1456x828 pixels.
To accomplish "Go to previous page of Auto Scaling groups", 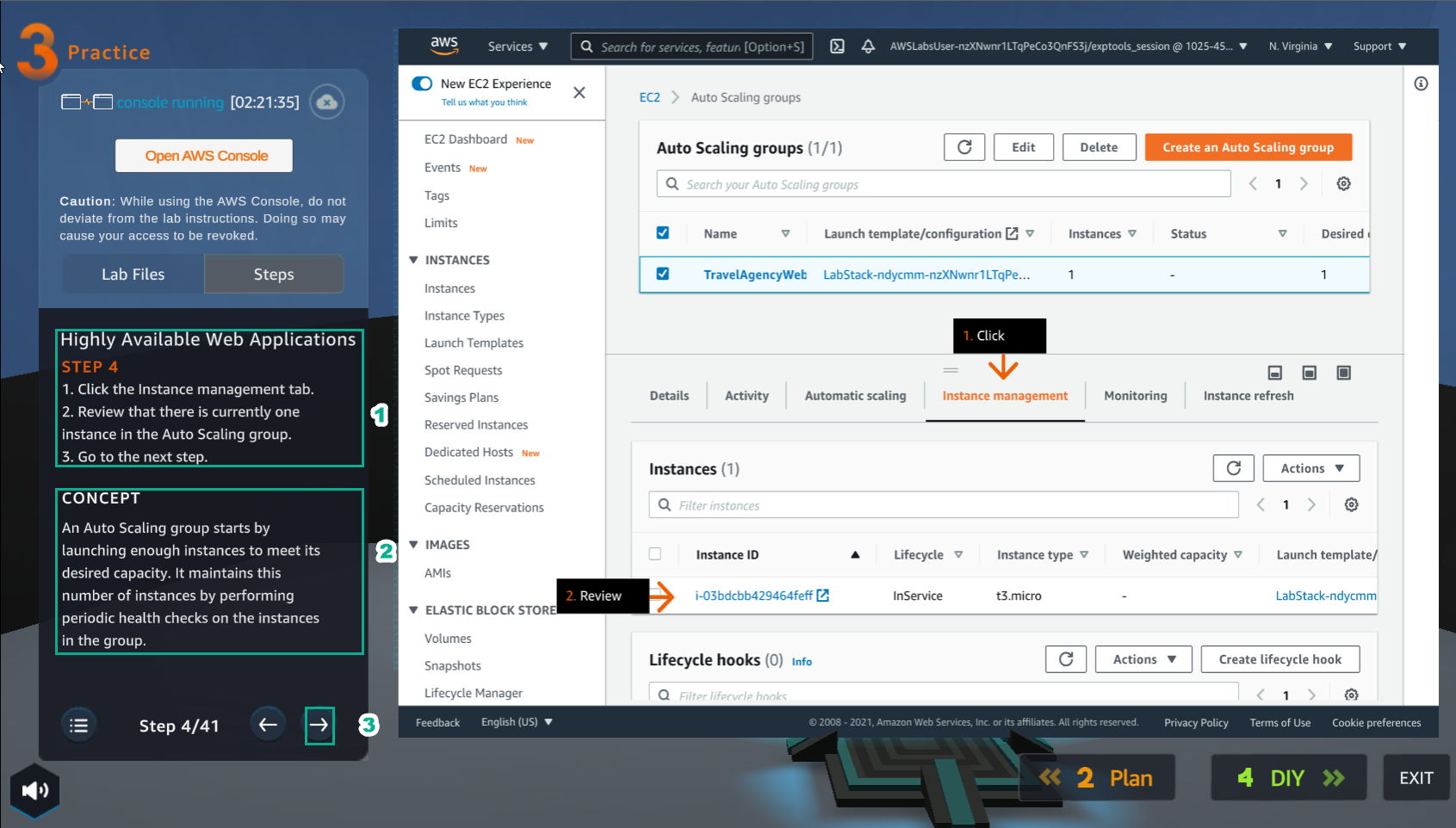I will point(1253,183).
